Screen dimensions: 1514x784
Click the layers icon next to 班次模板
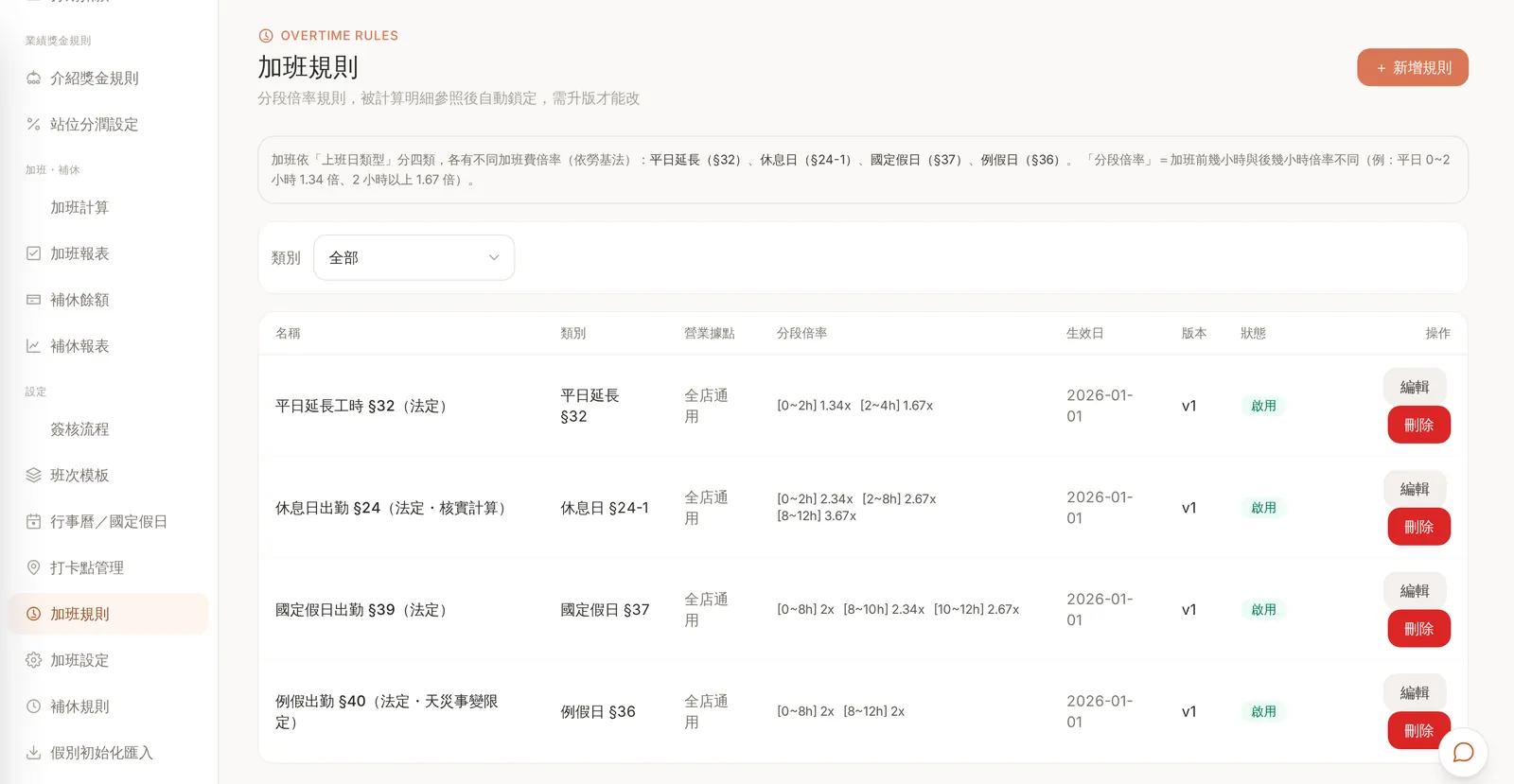(33, 476)
